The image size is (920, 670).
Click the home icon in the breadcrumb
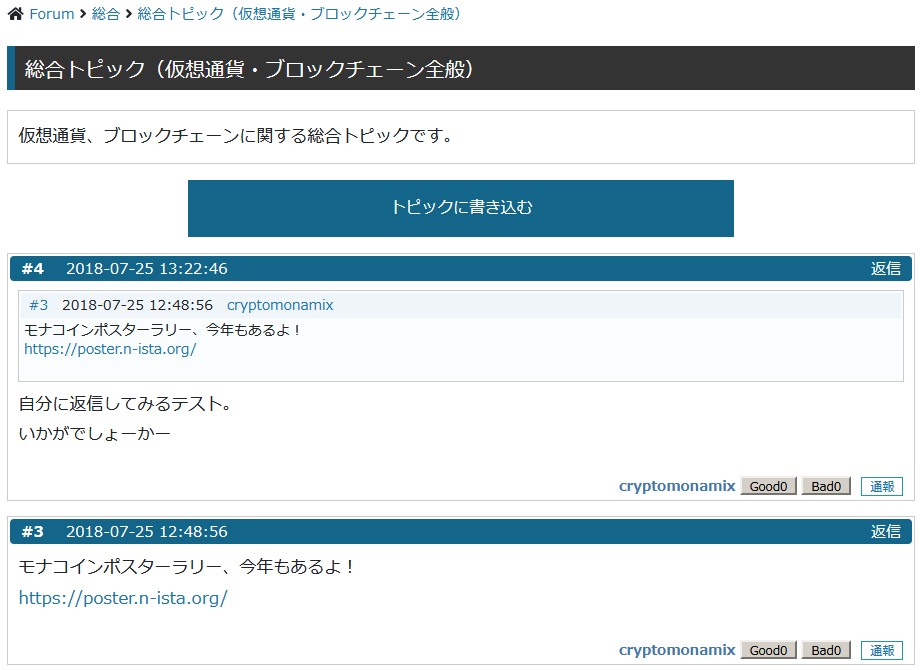pos(15,14)
